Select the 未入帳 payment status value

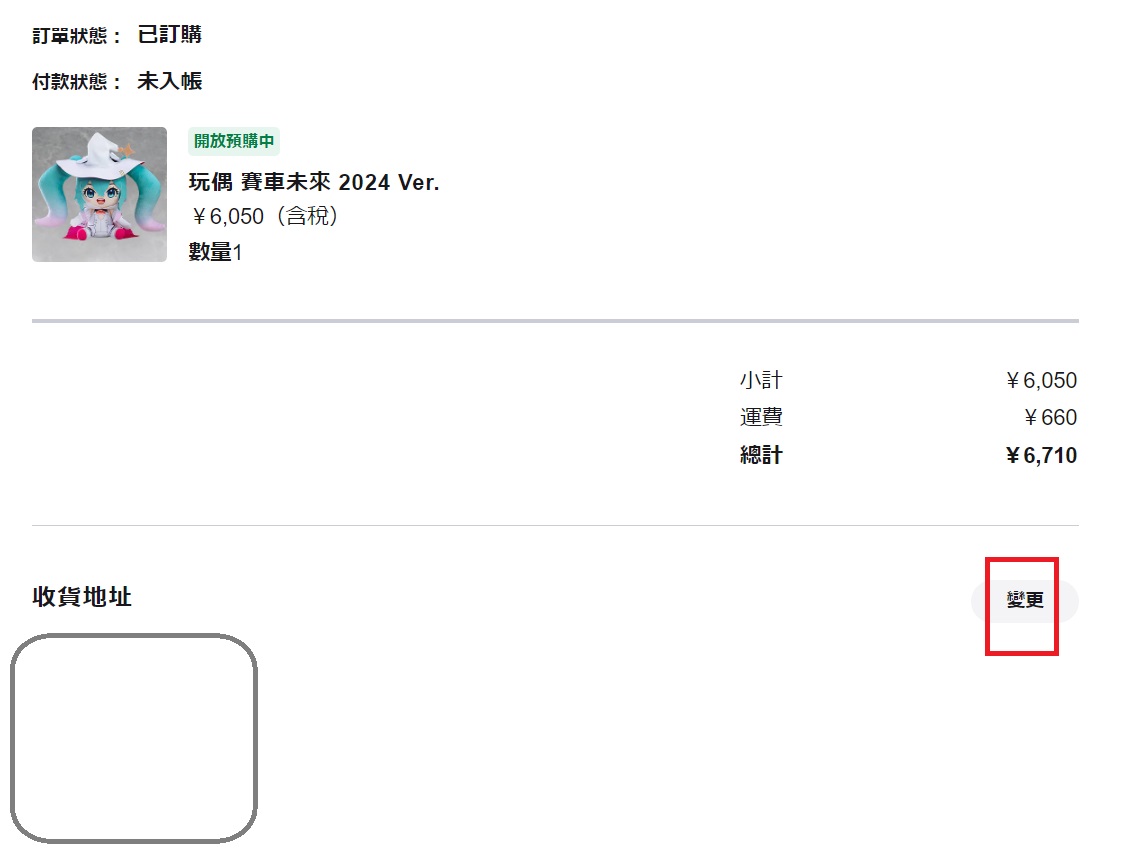pyautogui.click(x=169, y=81)
